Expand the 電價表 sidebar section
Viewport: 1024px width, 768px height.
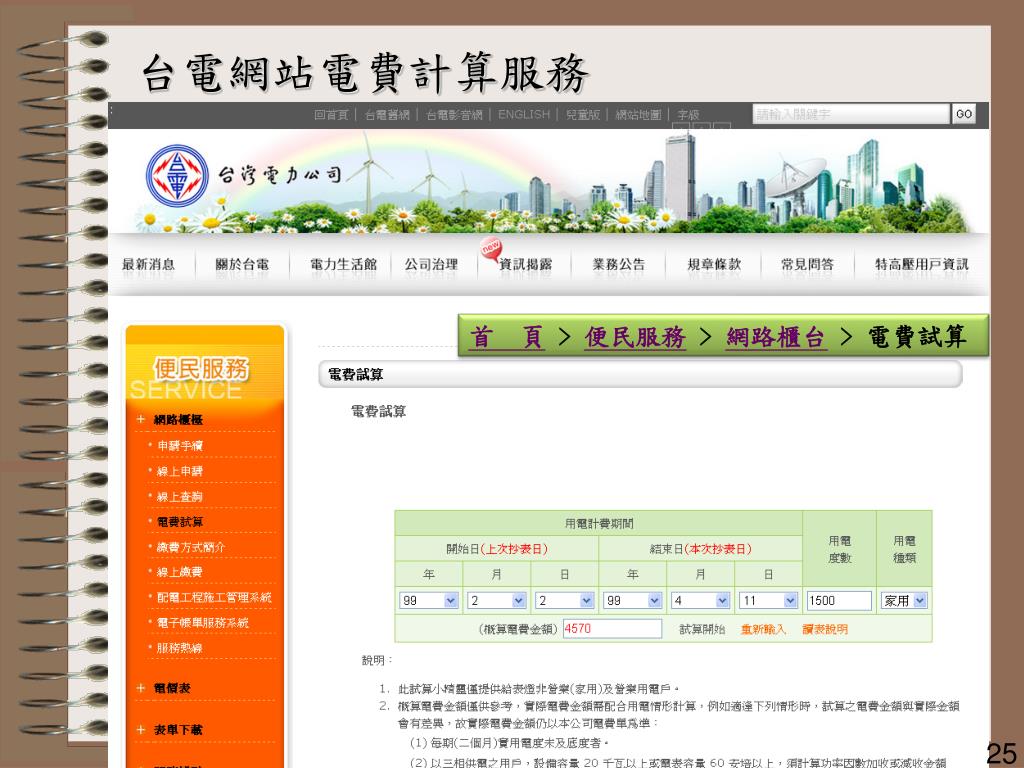[x=172, y=688]
